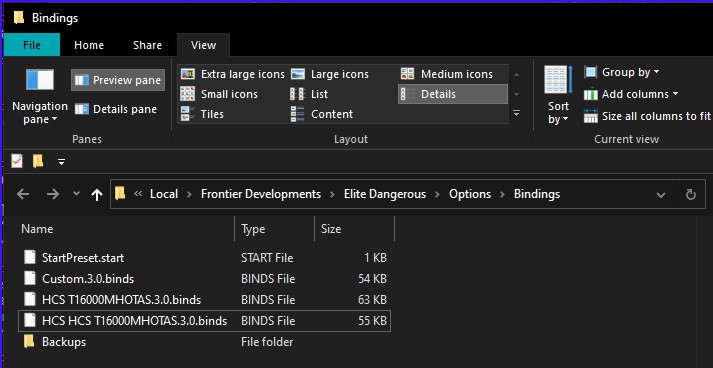Viewport: 713px width, 368px height.
Task: Click the Properties quick access icon
Action: (x=17, y=161)
